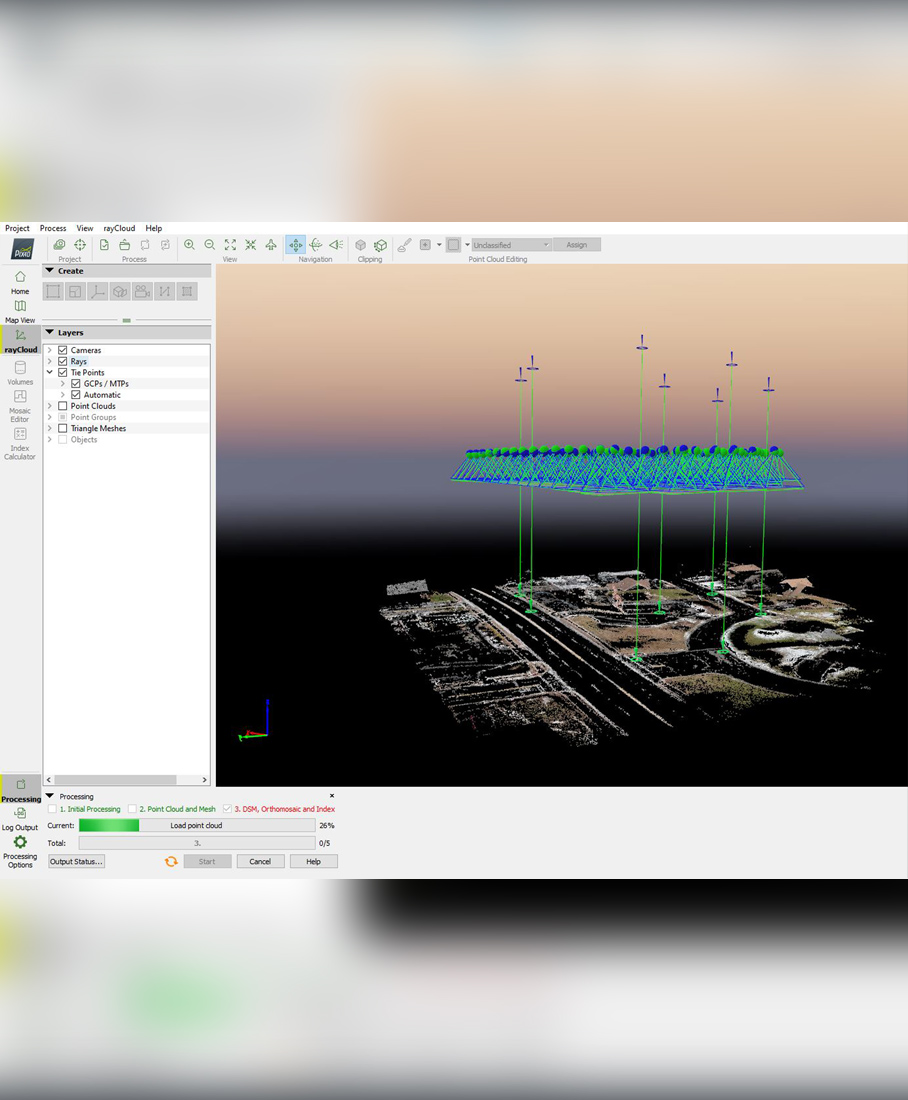This screenshot has width=908, height=1100.
Task: Open the Processing Options gear icon
Action: [20, 843]
